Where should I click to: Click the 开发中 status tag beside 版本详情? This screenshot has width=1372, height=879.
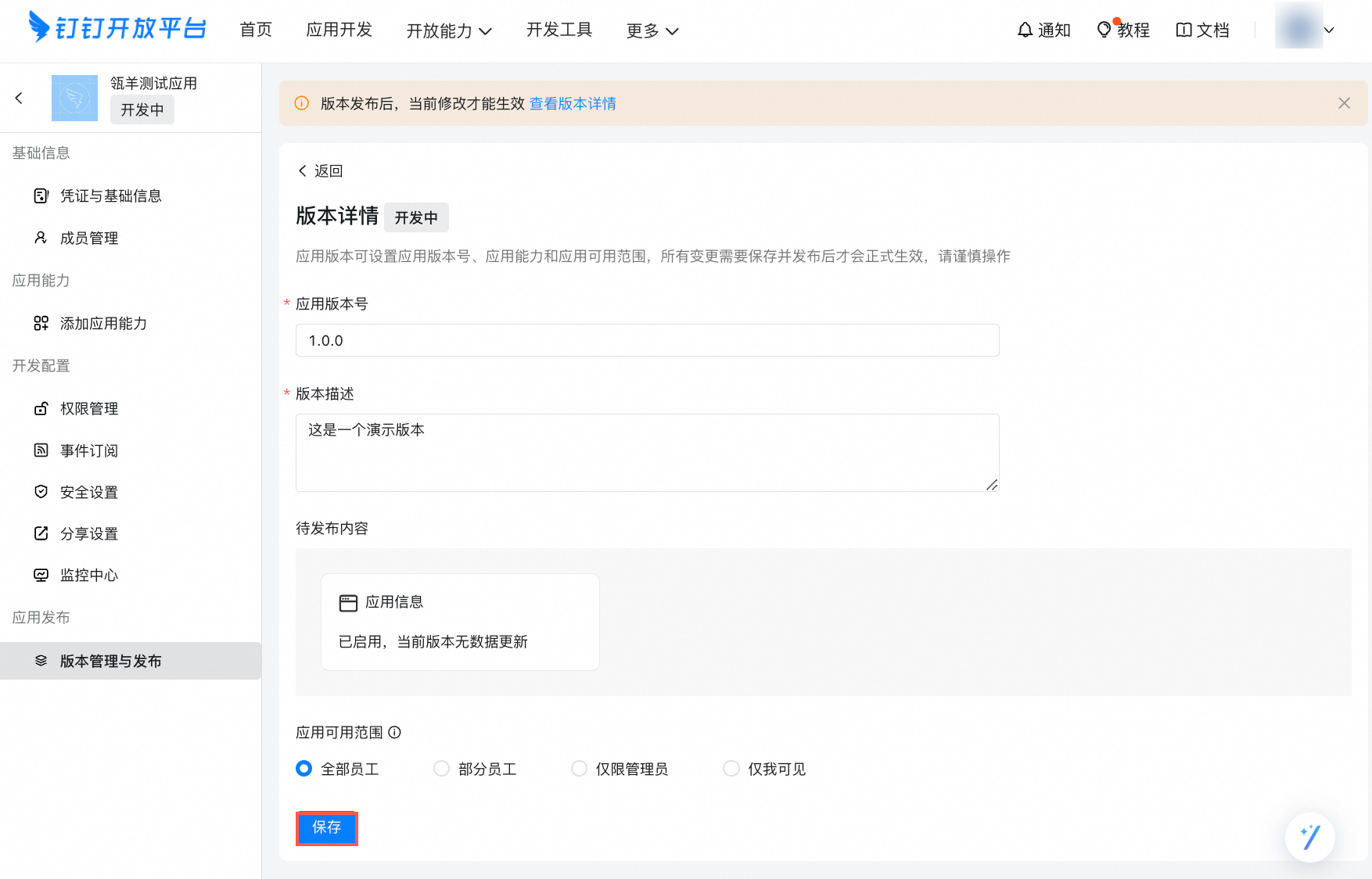(x=416, y=217)
